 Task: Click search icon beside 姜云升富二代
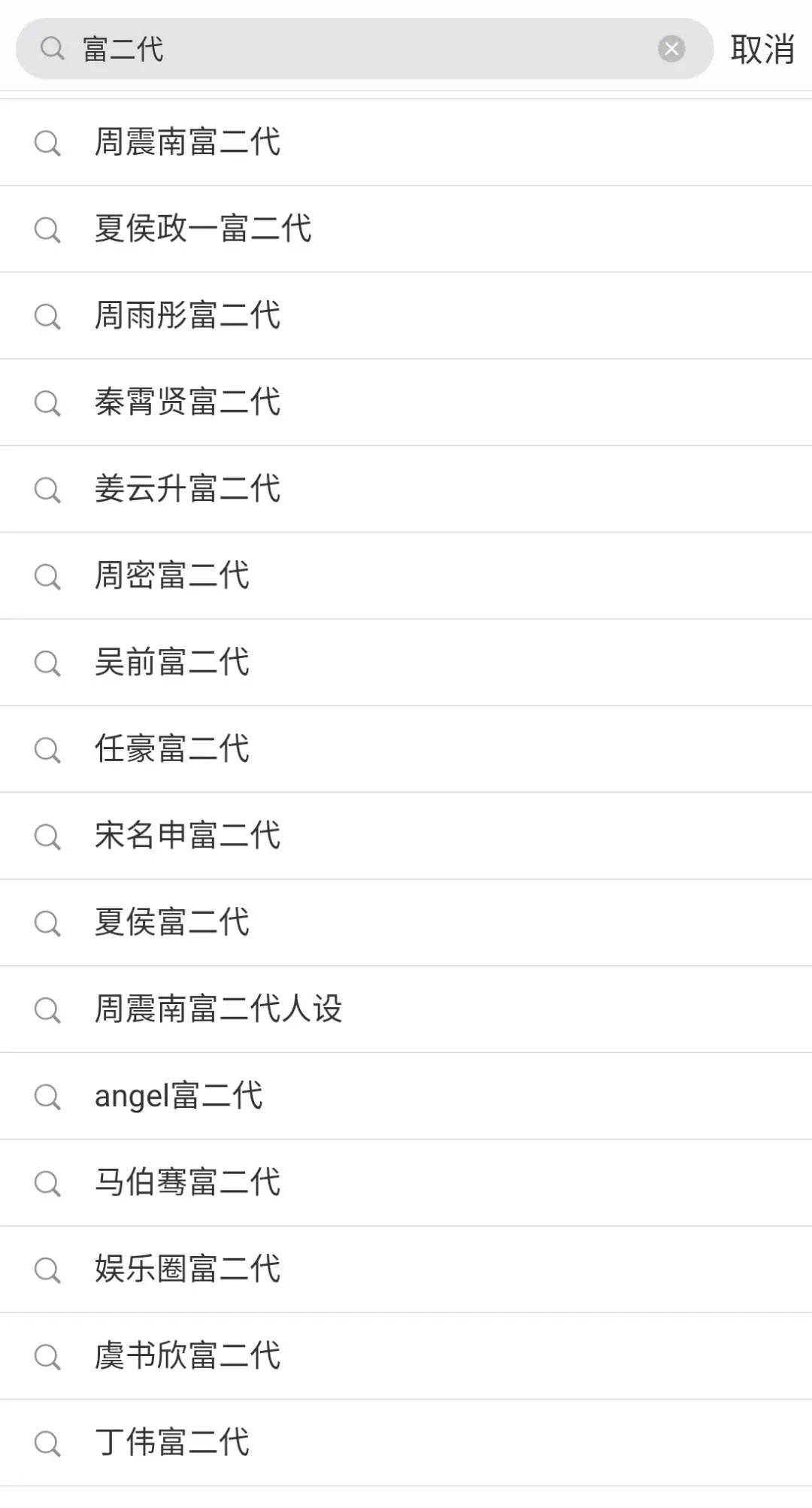(47, 490)
